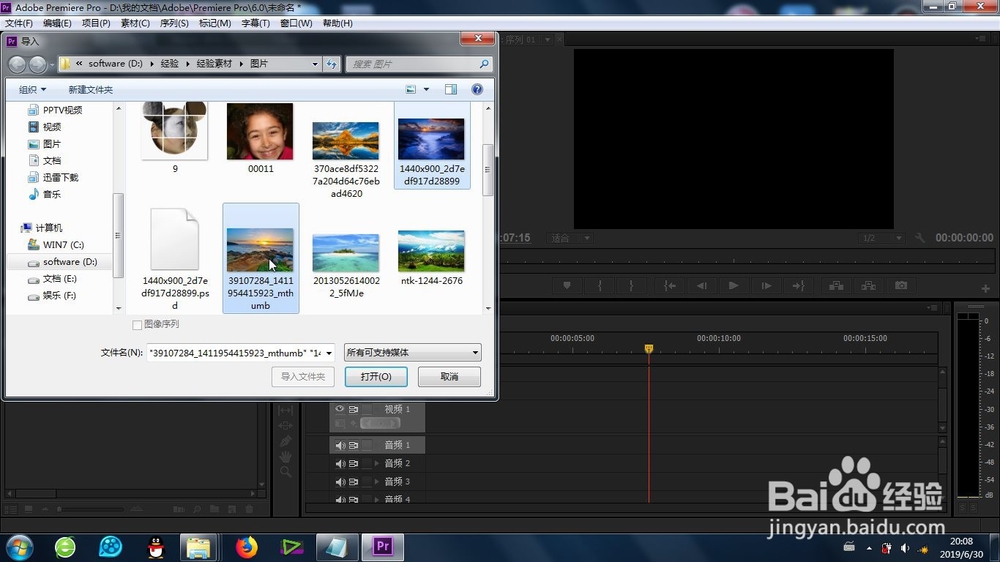Check the 图像序列 checkbox
1000x562 pixels.
coord(136,325)
